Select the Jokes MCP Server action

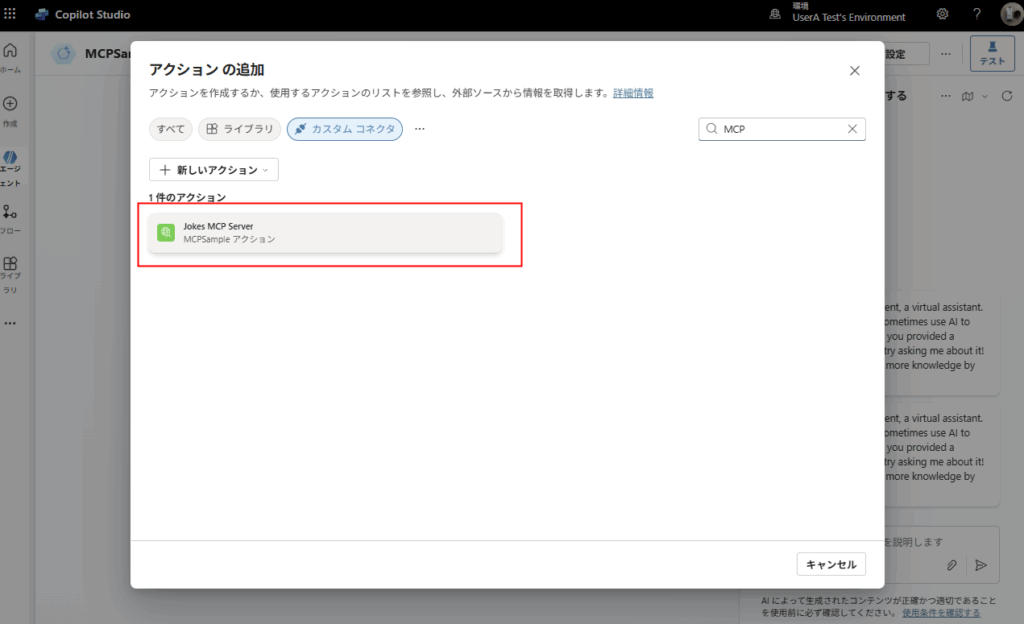(325, 233)
